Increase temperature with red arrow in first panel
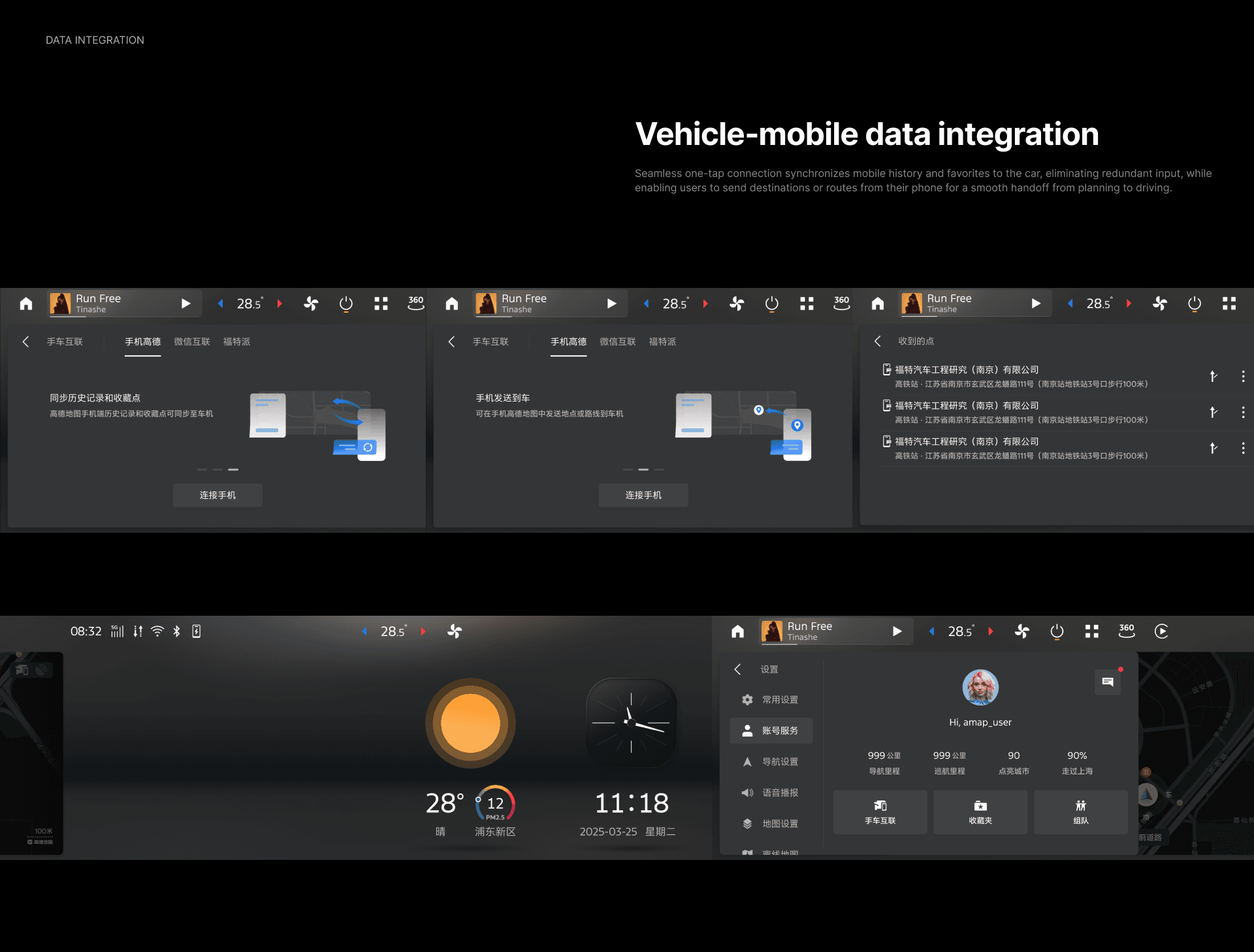The width and height of the screenshot is (1254, 952). pyautogui.click(x=280, y=304)
